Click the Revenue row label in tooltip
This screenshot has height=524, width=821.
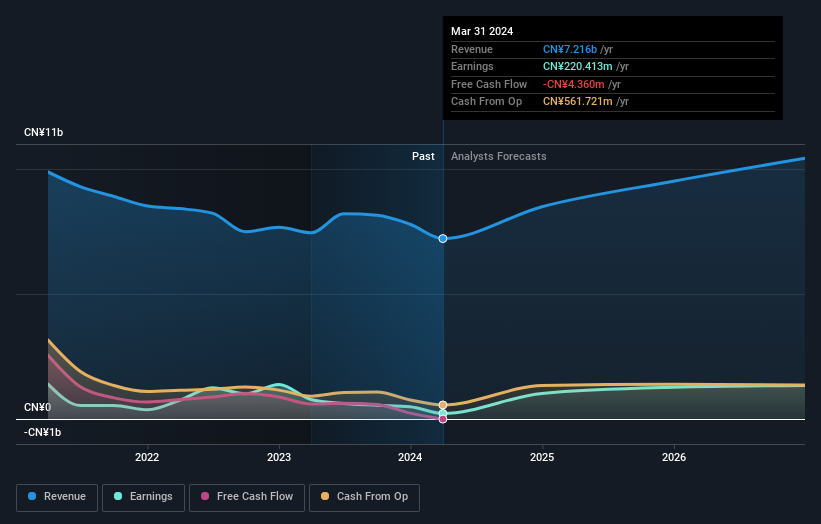point(472,49)
